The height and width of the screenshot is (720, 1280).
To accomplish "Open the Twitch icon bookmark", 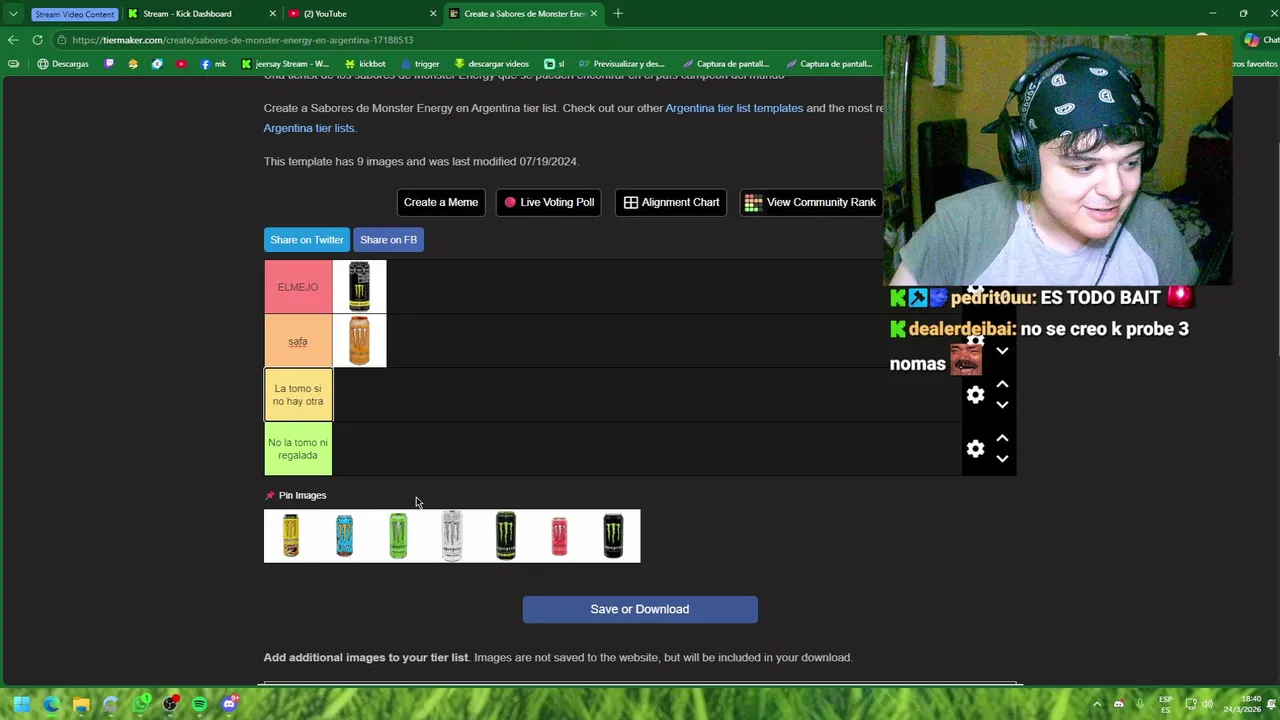I will (109, 64).
